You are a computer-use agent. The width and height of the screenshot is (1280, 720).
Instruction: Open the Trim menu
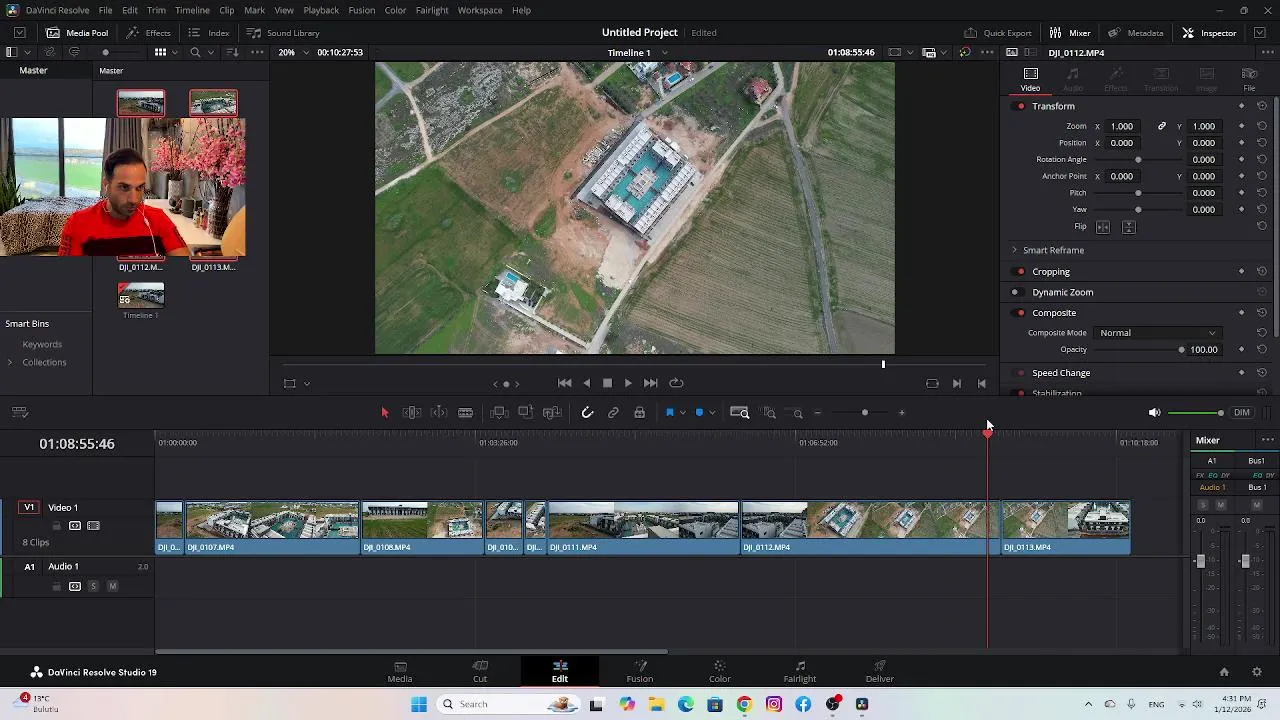click(156, 10)
